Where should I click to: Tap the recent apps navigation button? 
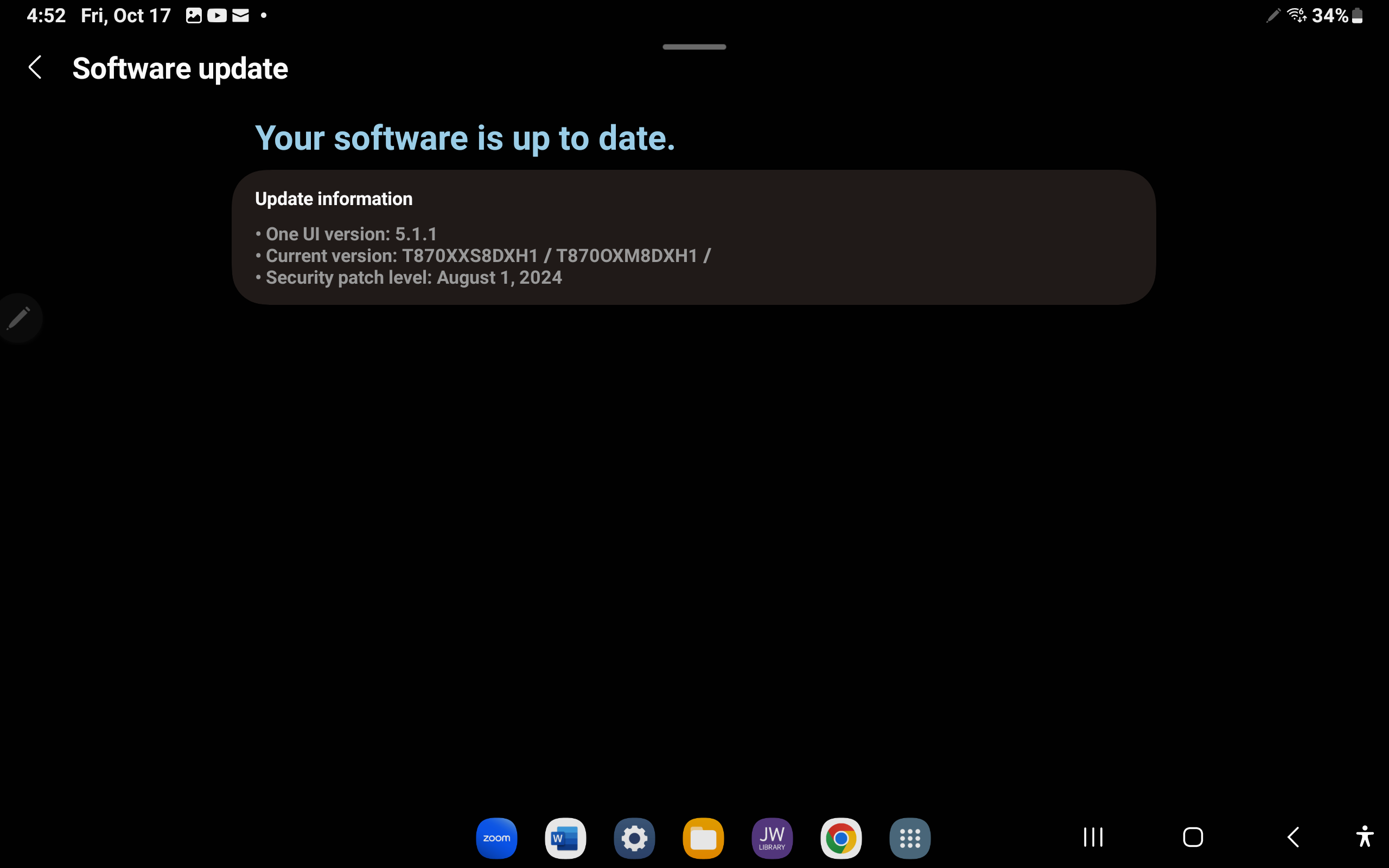(1093, 837)
